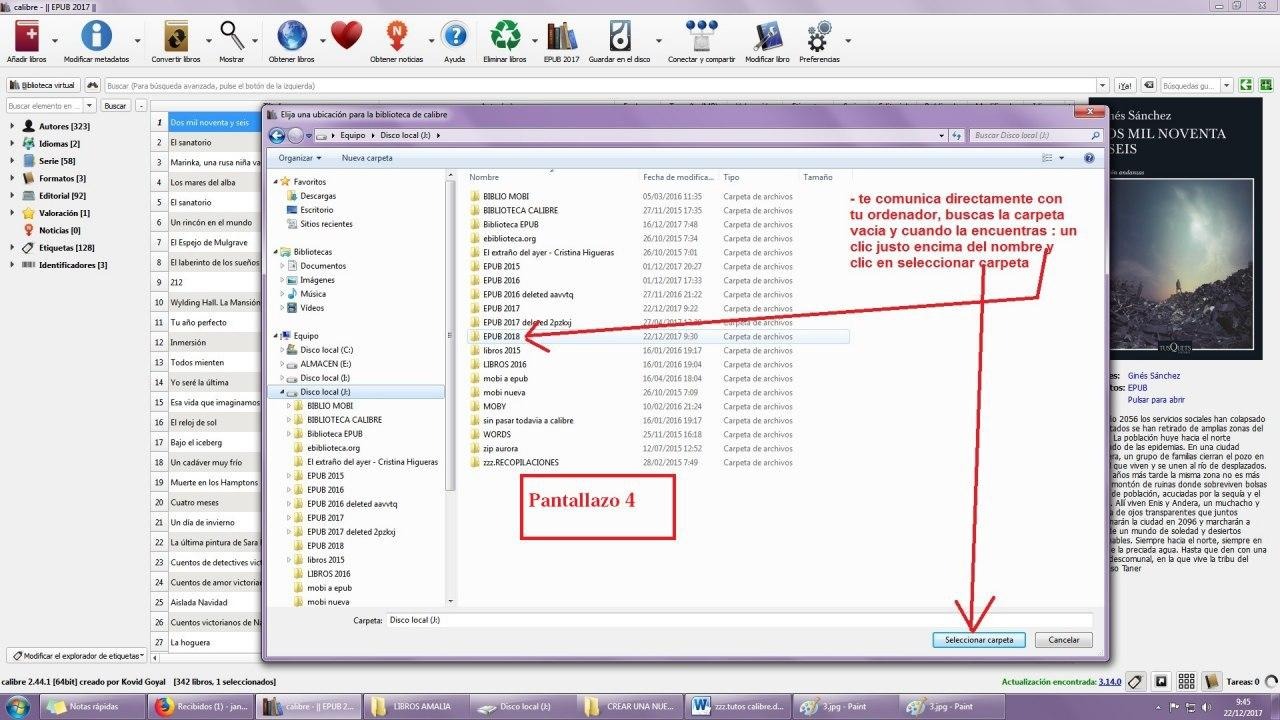This screenshot has height=720, width=1280.
Task: Click Nueva carpeta in the dialog toolbar
Action: coord(367,158)
